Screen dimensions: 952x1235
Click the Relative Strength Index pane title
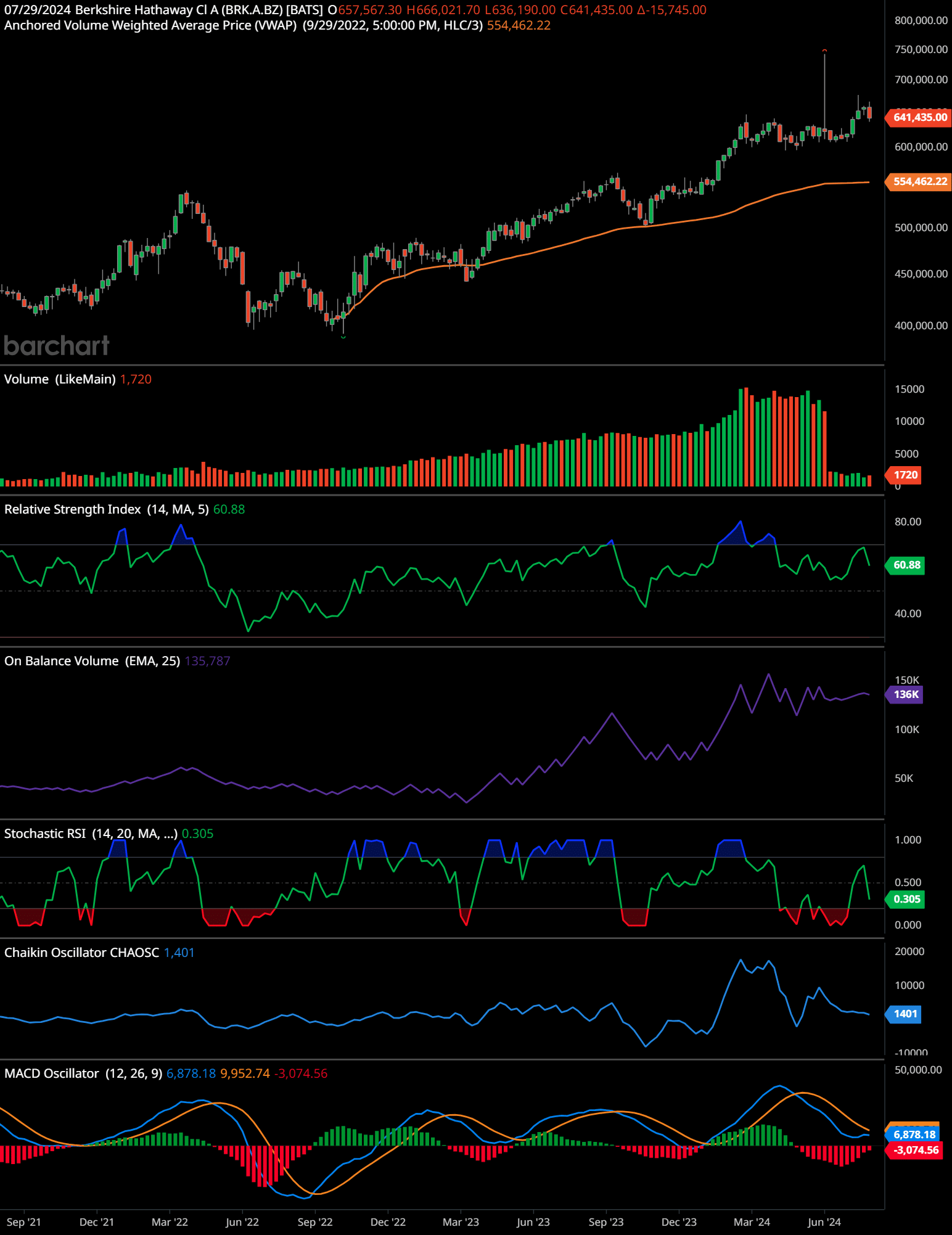click(107, 509)
